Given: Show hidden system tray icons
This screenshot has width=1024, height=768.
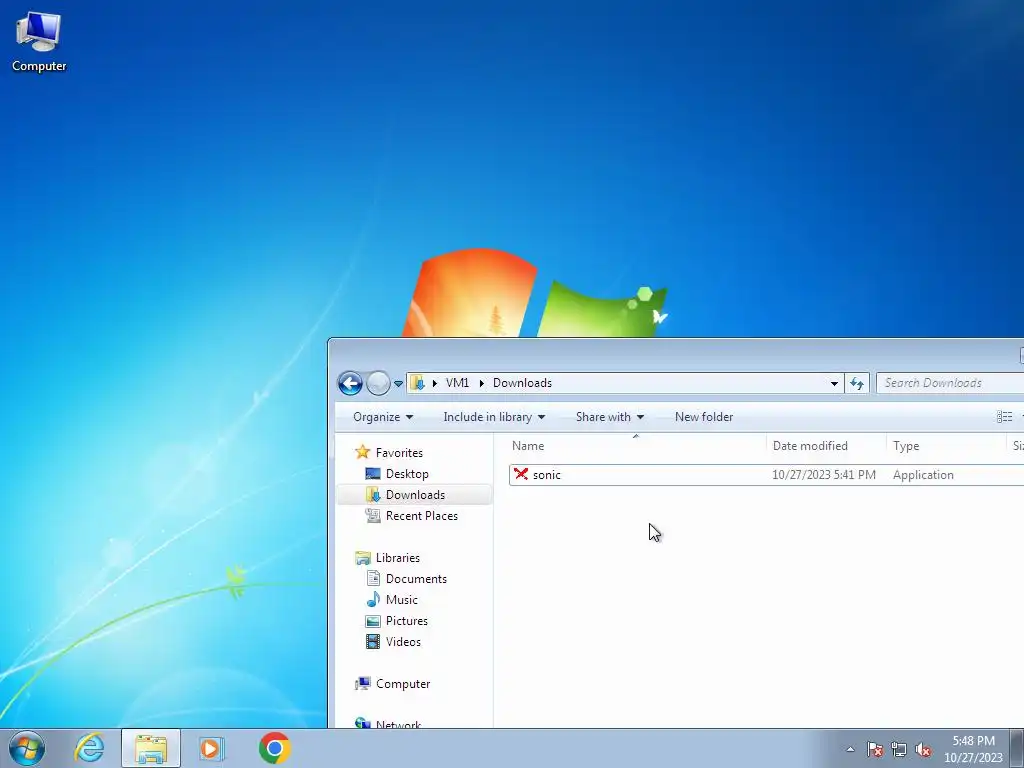Looking at the screenshot, I should [x=850, y=749].
